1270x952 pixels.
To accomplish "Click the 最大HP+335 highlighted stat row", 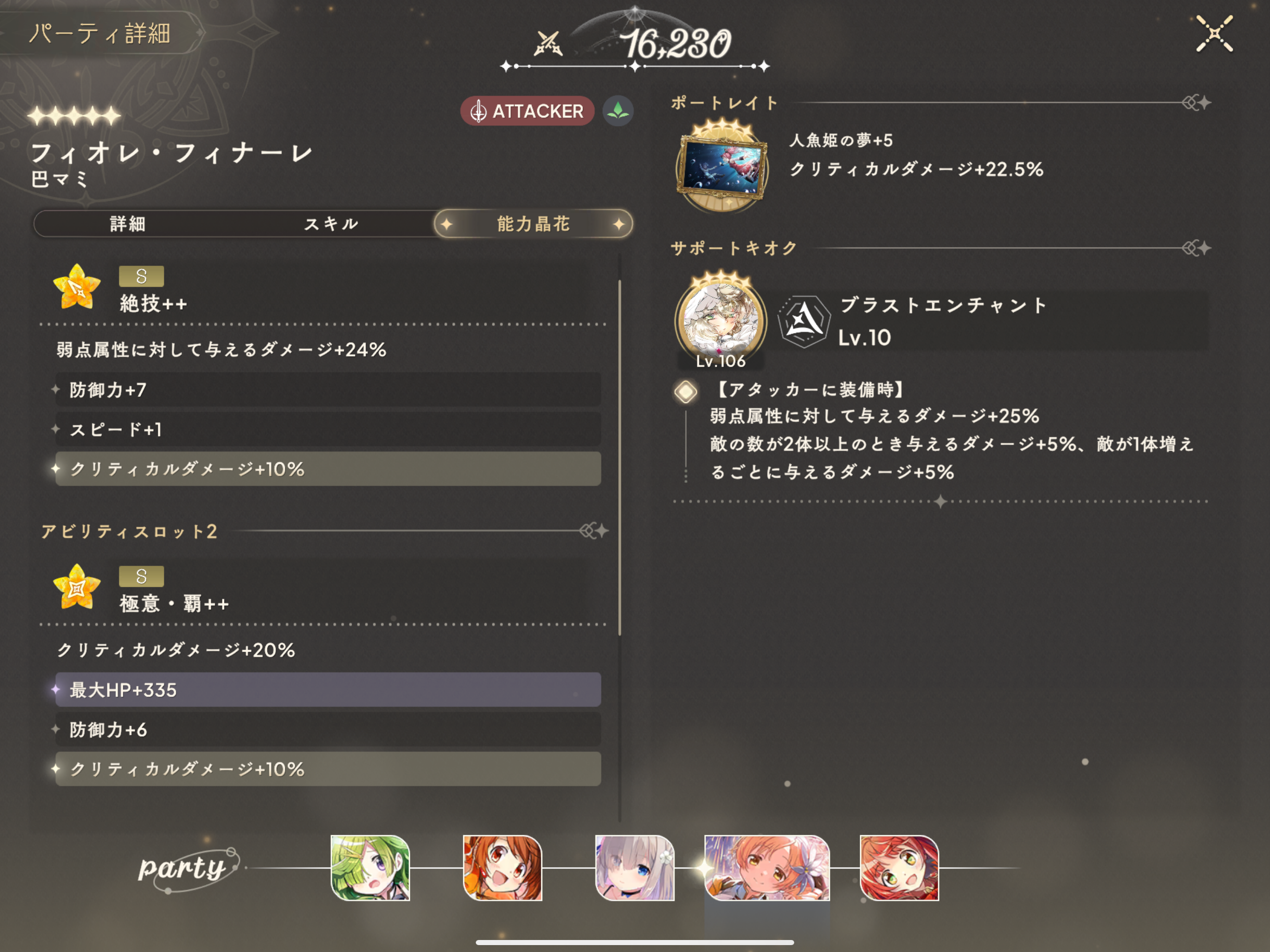I will [328, 690].
